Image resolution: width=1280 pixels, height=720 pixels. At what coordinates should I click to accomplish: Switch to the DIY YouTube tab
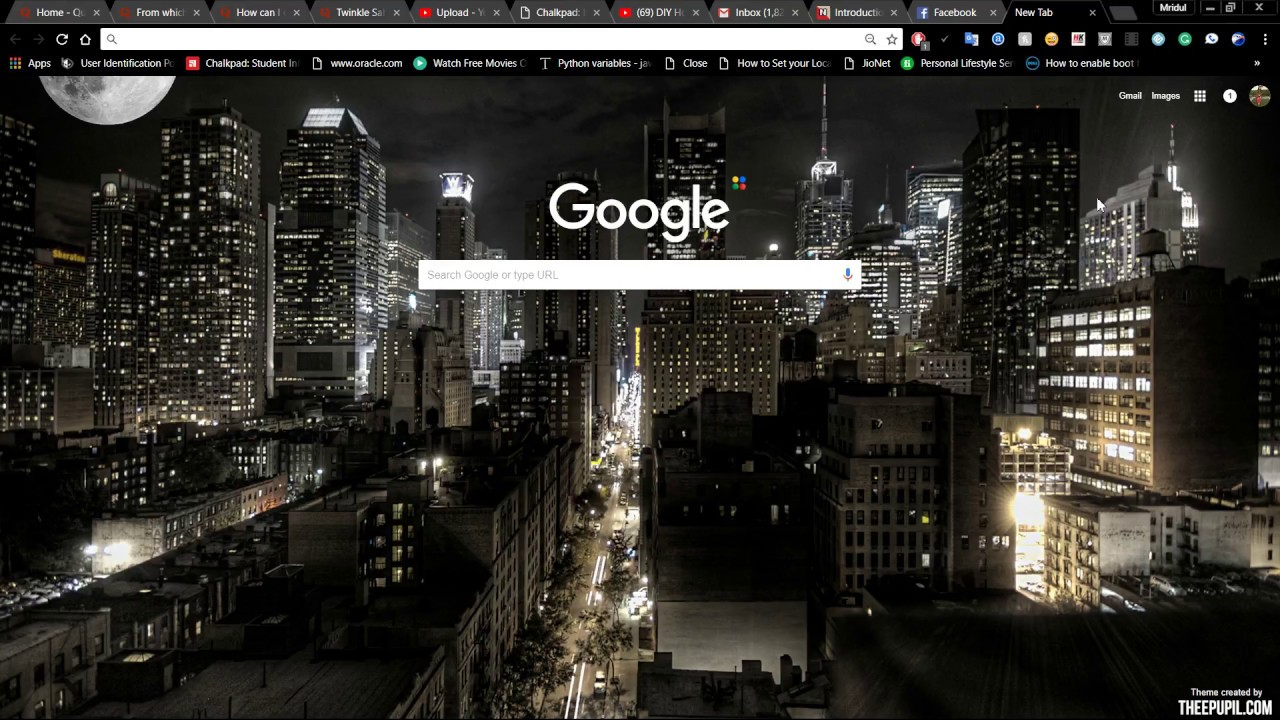coord(658,13)
